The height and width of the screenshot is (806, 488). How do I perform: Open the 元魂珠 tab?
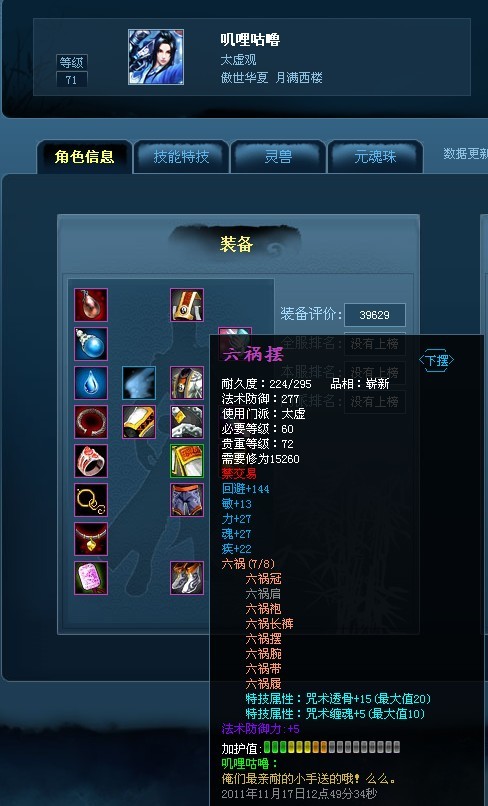pos(375,157)
